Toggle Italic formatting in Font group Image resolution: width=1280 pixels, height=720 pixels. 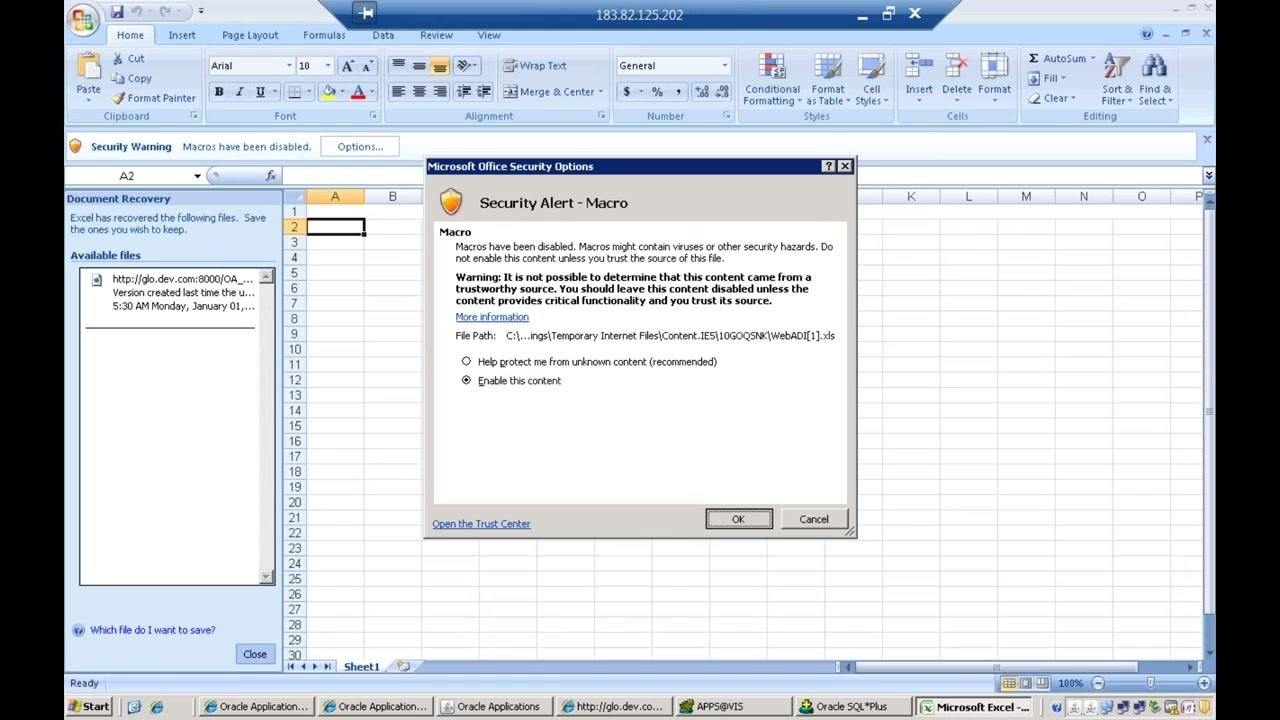[x=239, y=92]
